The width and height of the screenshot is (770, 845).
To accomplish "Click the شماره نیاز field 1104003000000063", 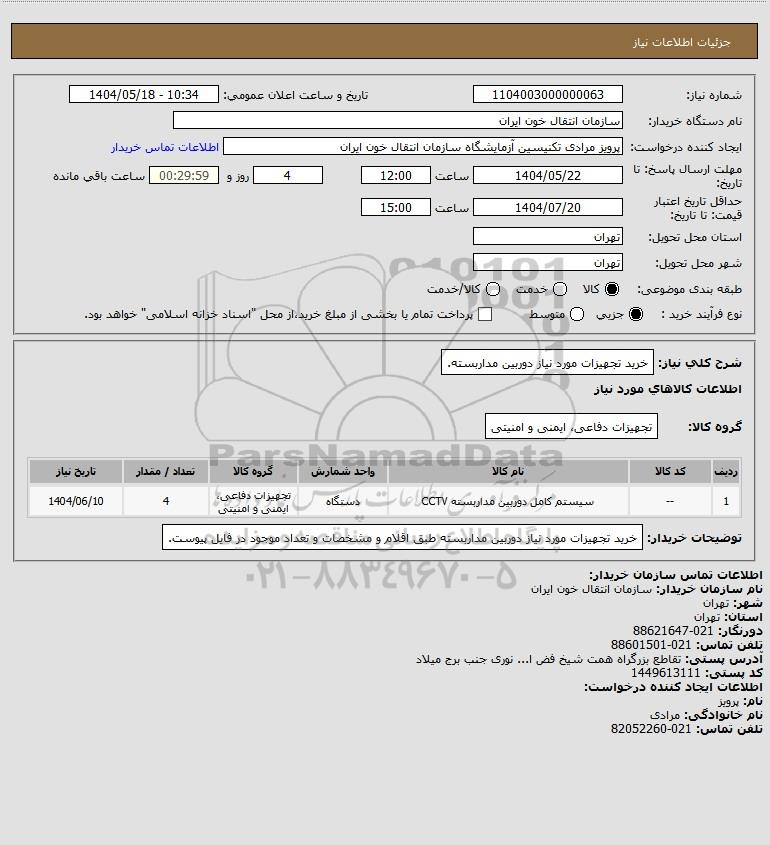I will coord(547,94).
